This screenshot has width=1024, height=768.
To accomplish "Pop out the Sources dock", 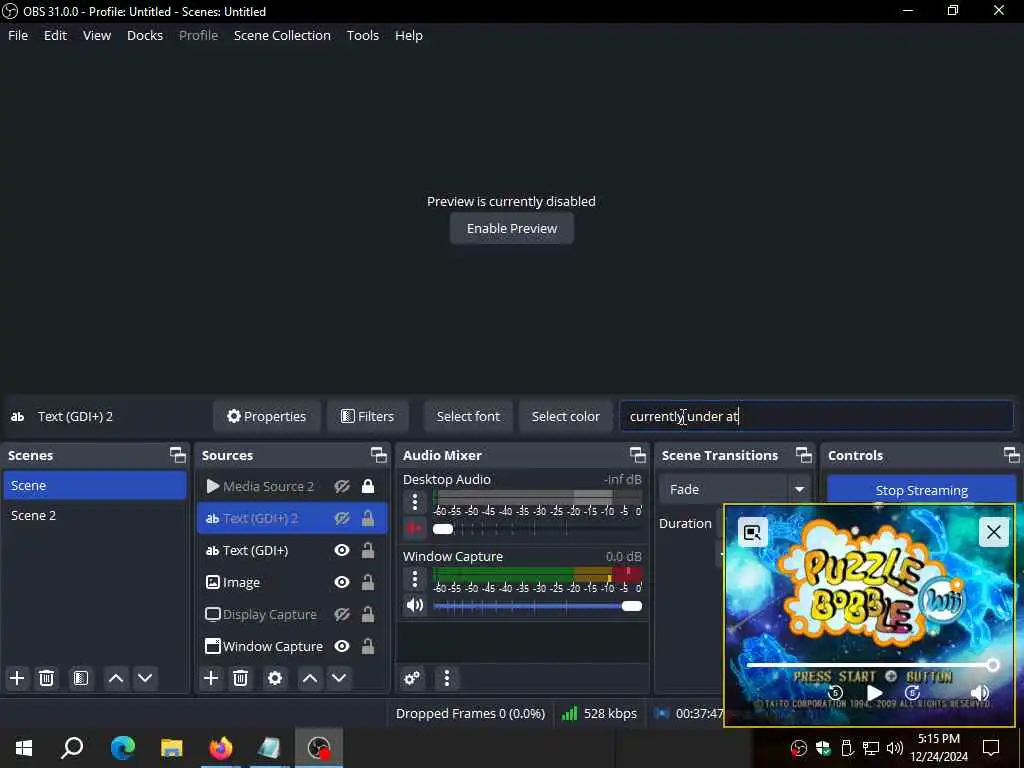I will click(x=379, y=455).
